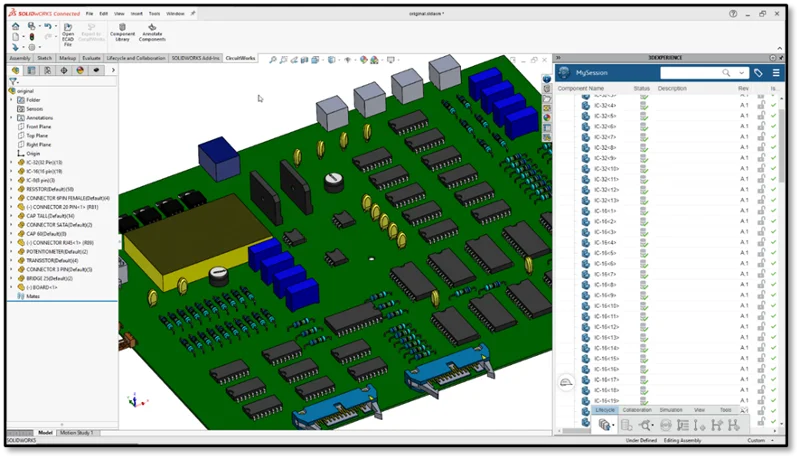Expand the Annotations tree node

click(12, 118)
